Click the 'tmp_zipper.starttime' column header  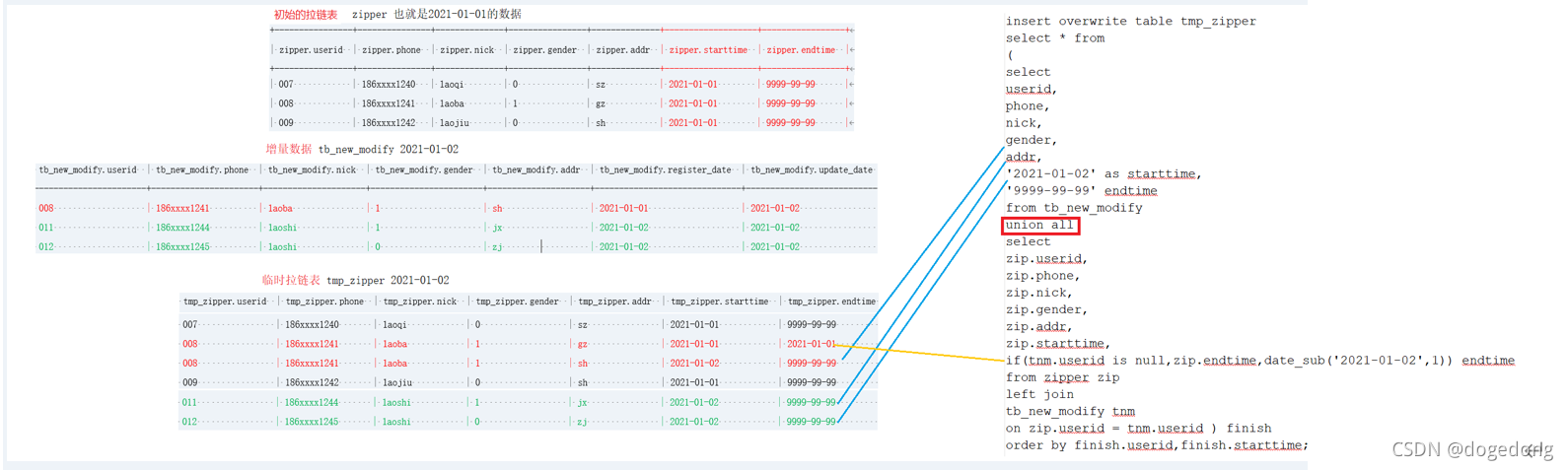[x=720, y=302]
